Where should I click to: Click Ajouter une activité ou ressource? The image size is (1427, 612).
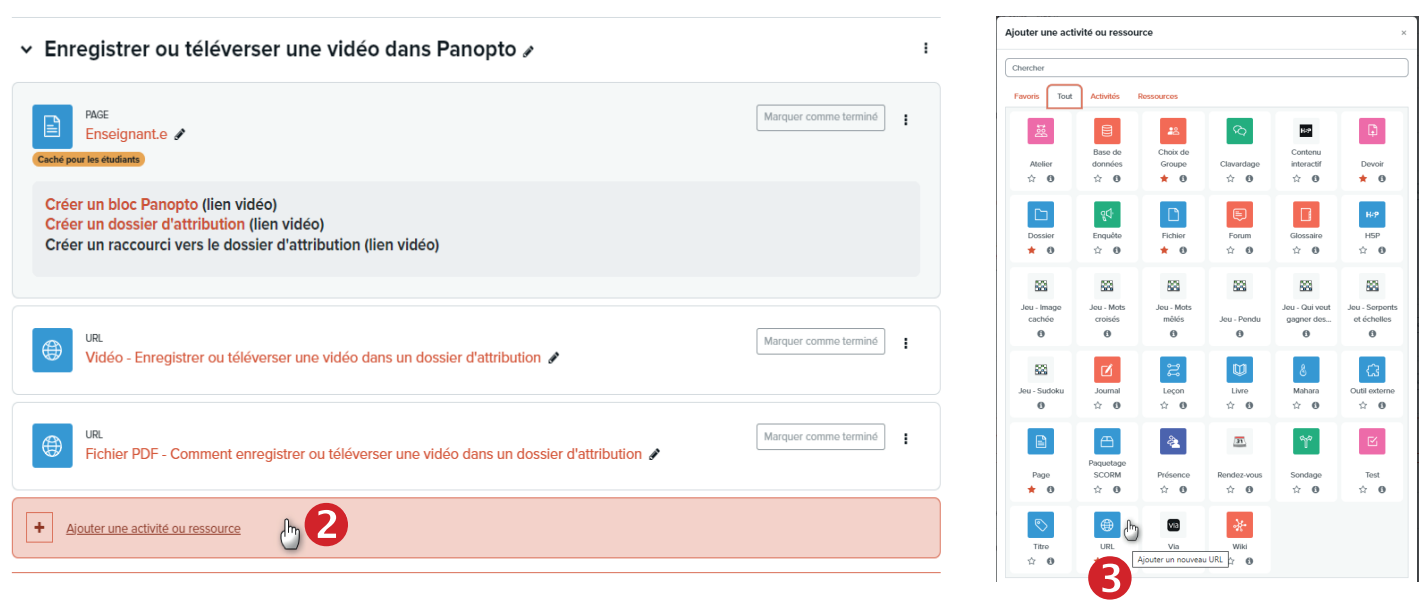[x=153, y=528]
